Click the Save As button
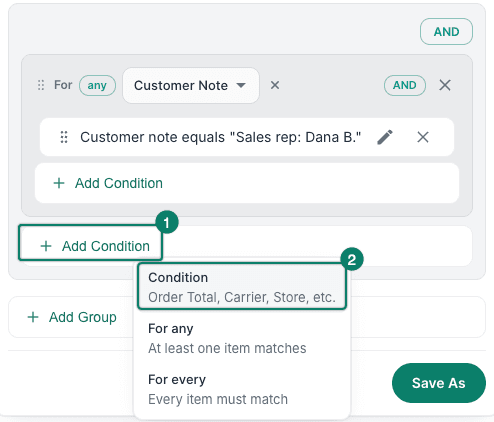Screen dimensions: 494x422 pyautogui.click(x=439, y=383)
